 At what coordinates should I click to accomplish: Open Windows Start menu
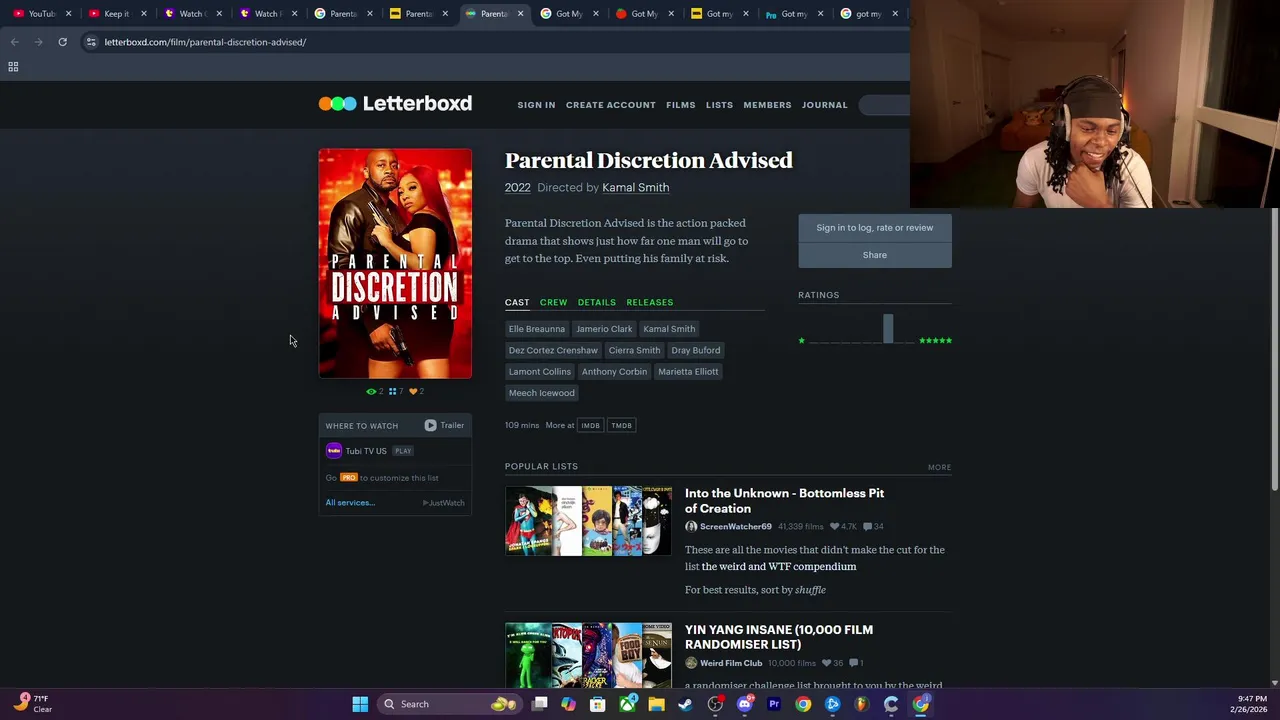360,704
